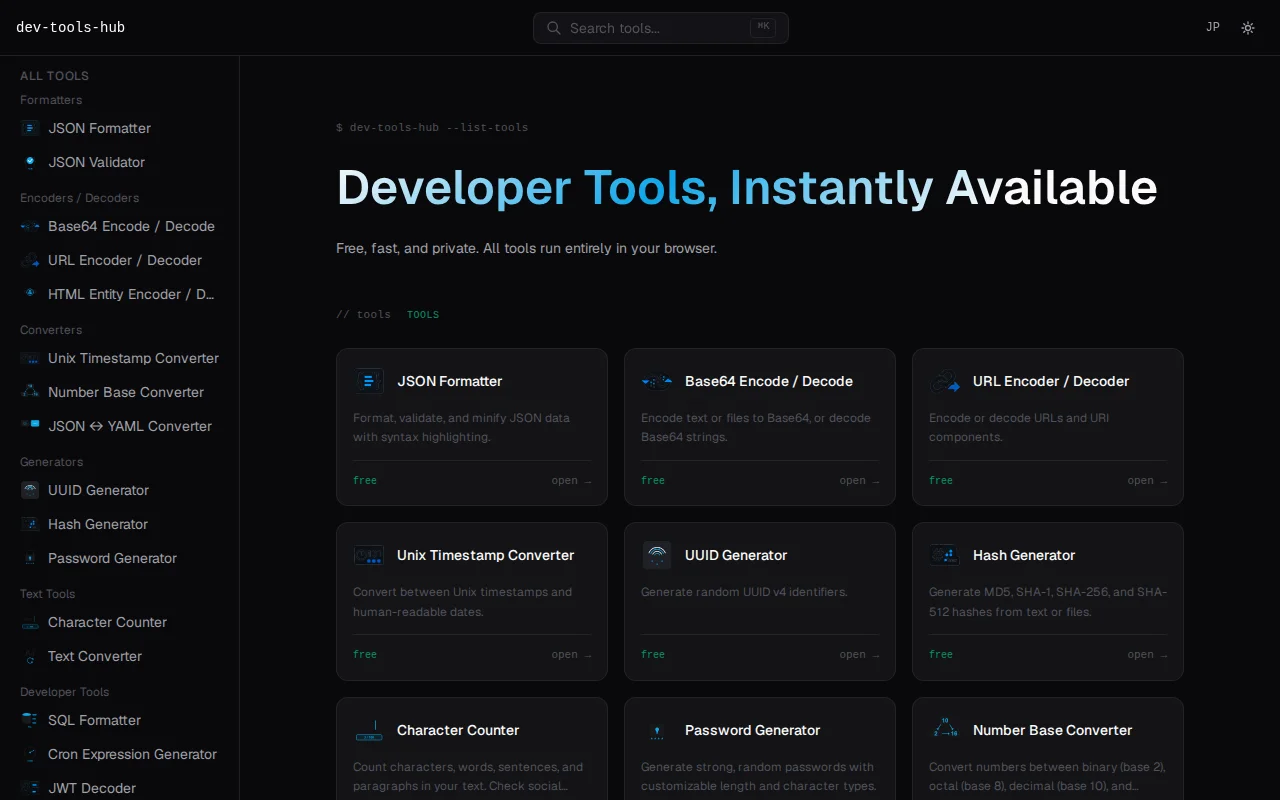This screenshot has height=800, width=1280.
Task: Click the Number Base Converter sidebar icon
Action: click(x=30, y=392)
